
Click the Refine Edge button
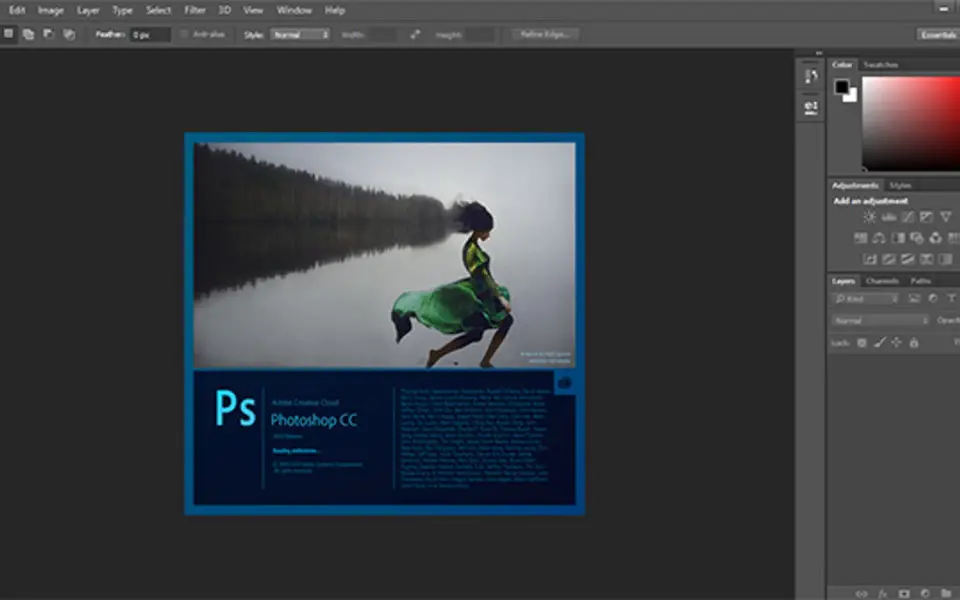tap(545, 34)
